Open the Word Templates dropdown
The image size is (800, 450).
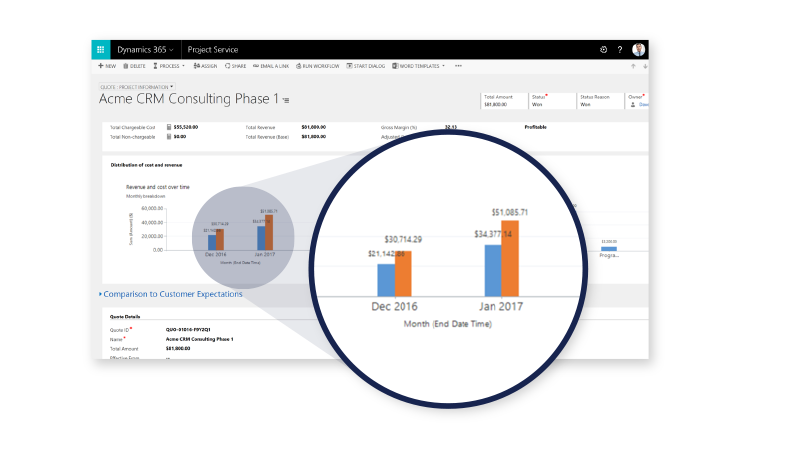coord(421,66)
